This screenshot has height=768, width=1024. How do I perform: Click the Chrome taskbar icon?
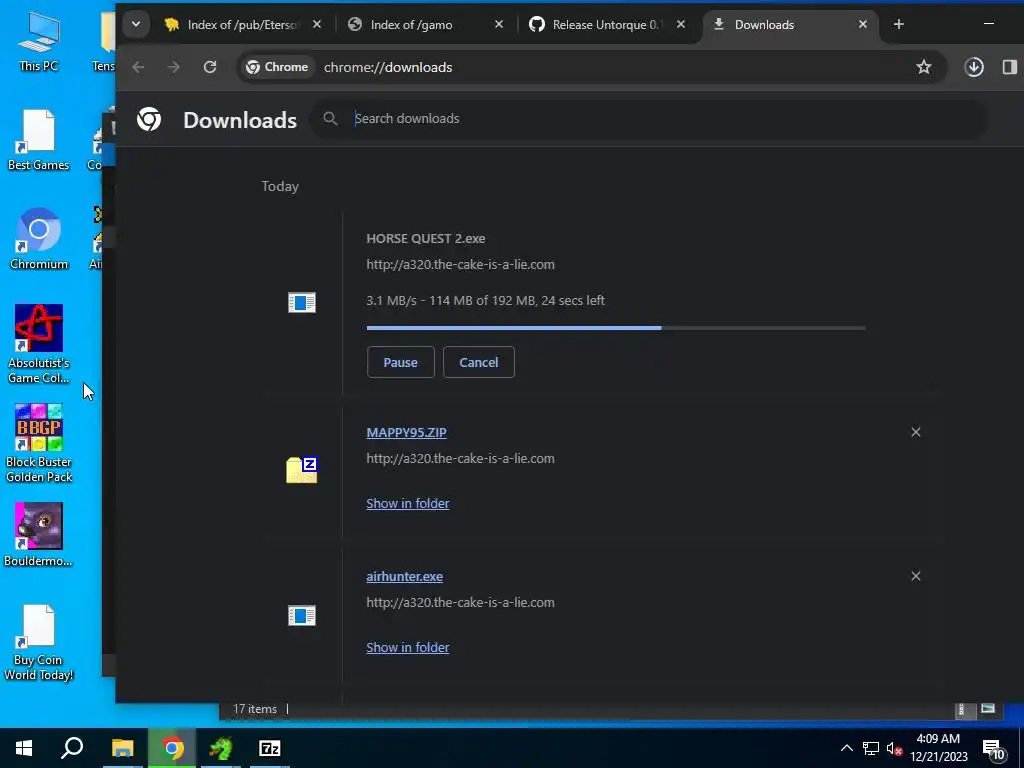click(x=172, y=748)
